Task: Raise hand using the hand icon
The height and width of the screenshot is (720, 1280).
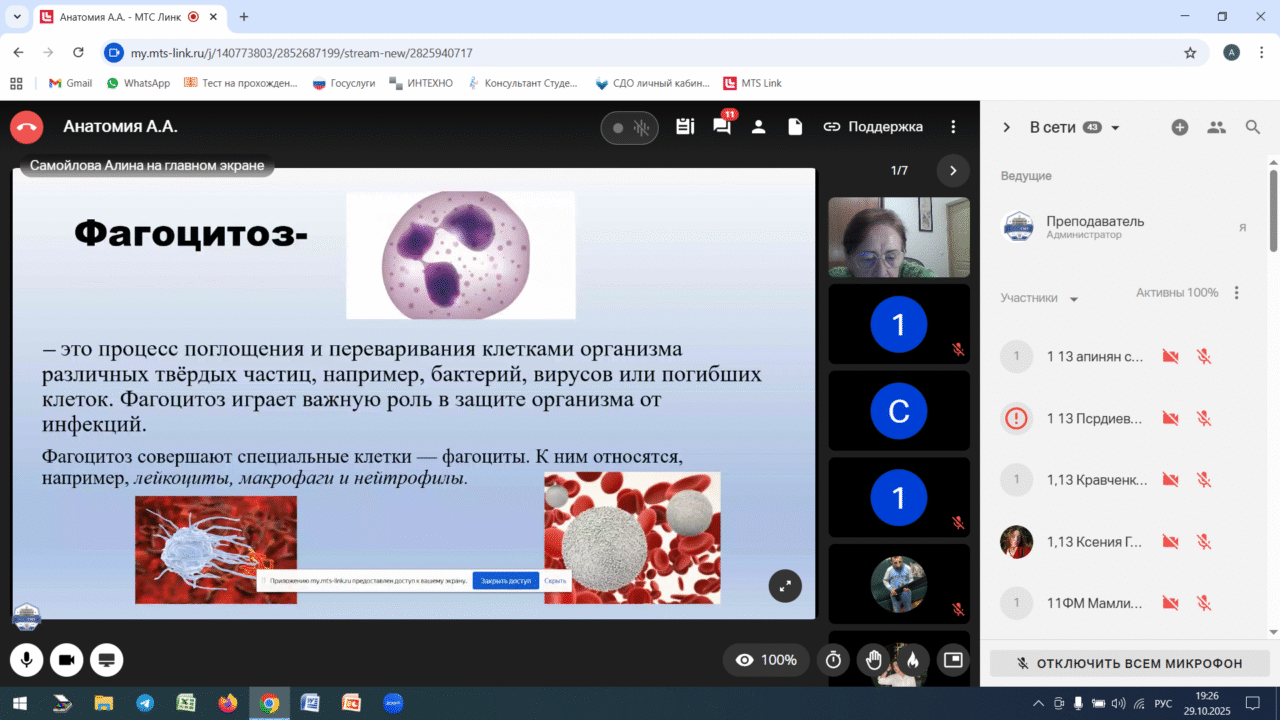Action: point(873,660)
